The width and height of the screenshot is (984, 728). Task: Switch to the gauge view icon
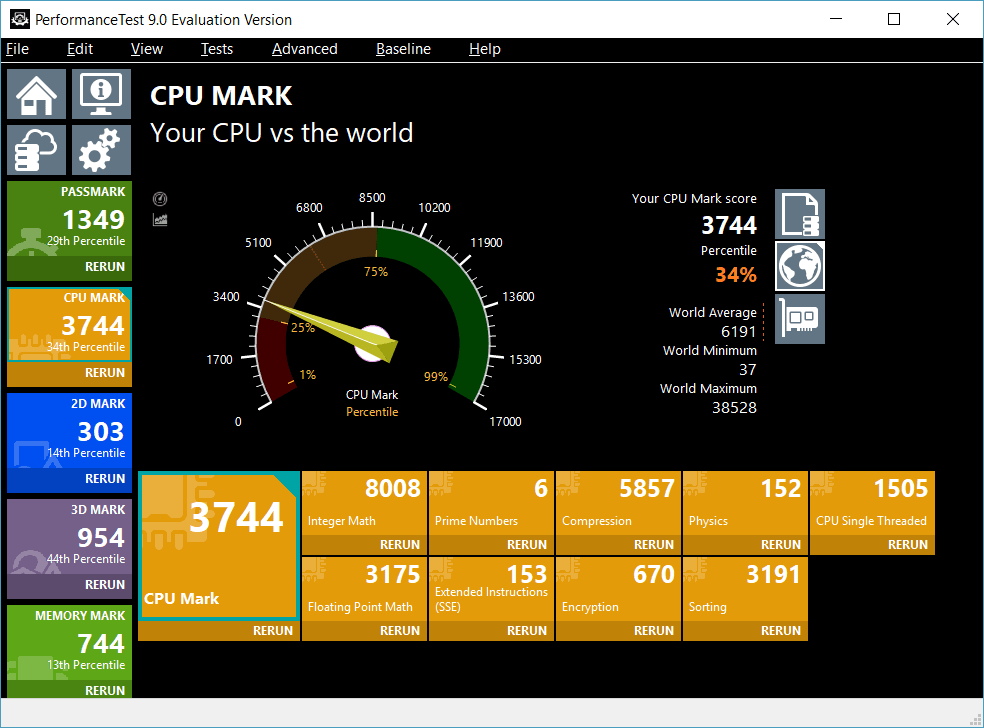[x=160, y=199]
